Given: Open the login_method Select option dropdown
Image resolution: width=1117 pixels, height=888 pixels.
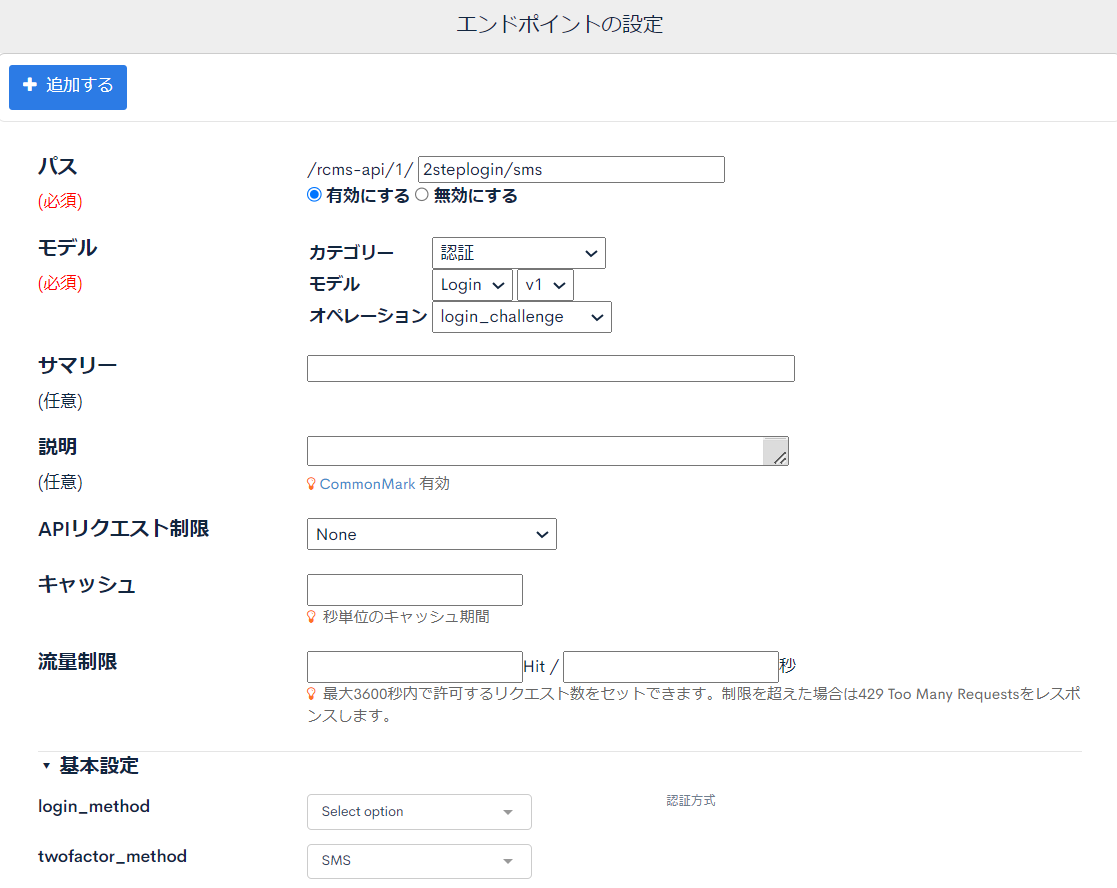Looking at the screenshot, I should tap(419, 812).
